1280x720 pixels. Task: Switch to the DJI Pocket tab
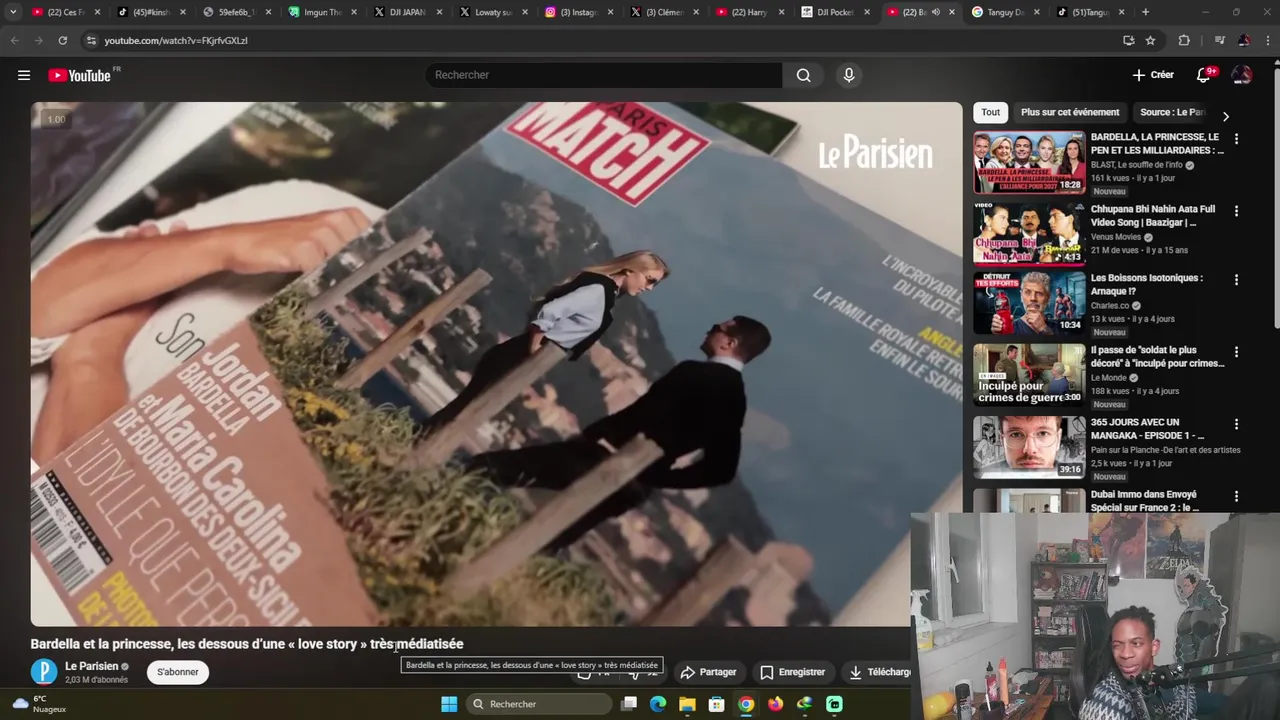coord(833,12)
